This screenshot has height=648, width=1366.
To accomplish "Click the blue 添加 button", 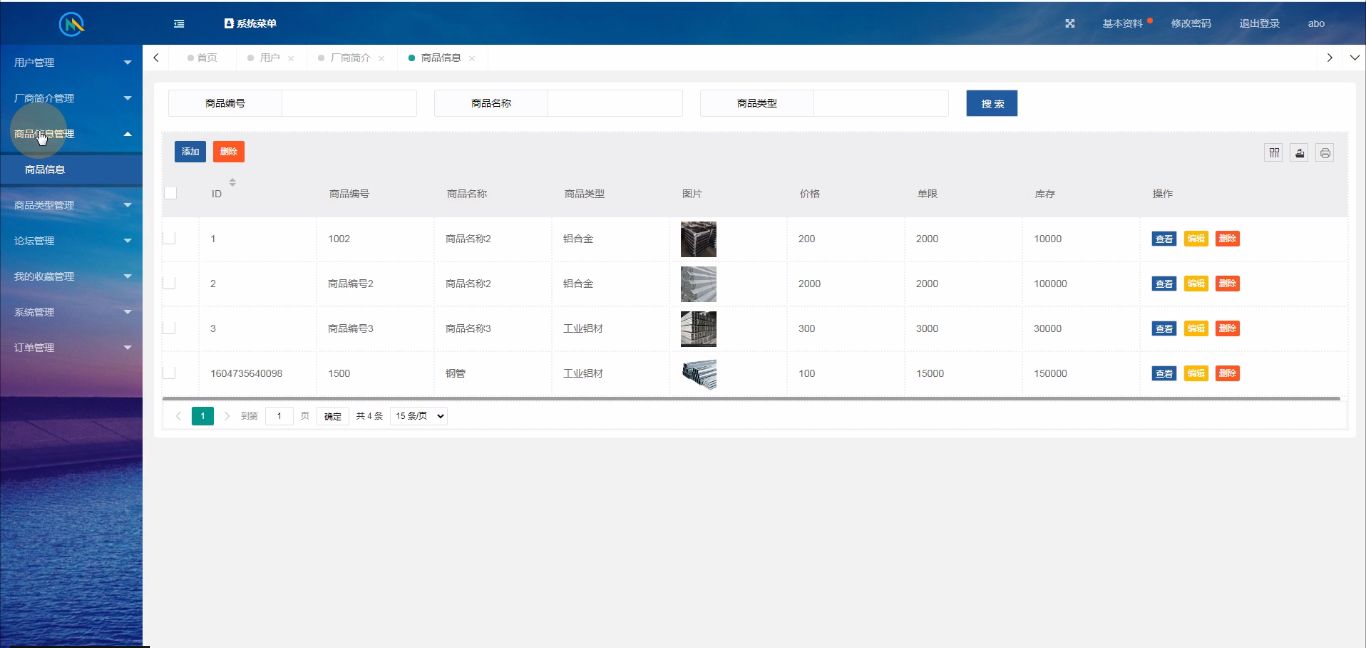I will click(190, 151).
